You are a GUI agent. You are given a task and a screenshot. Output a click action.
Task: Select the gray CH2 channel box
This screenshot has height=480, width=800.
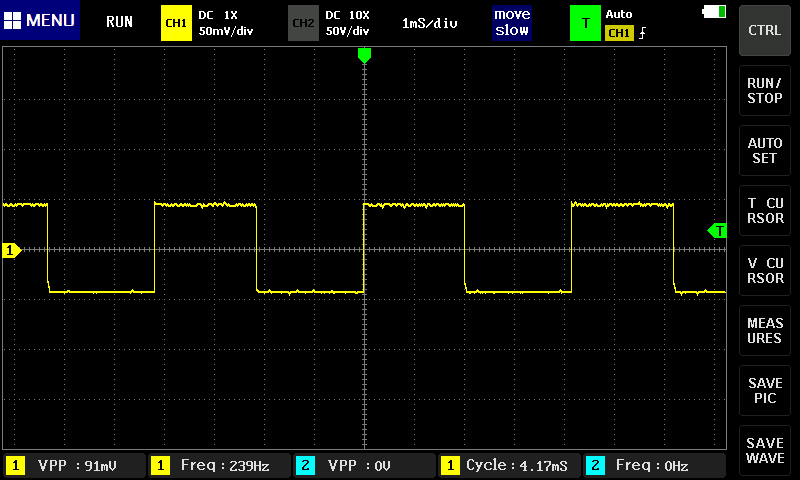303,23
